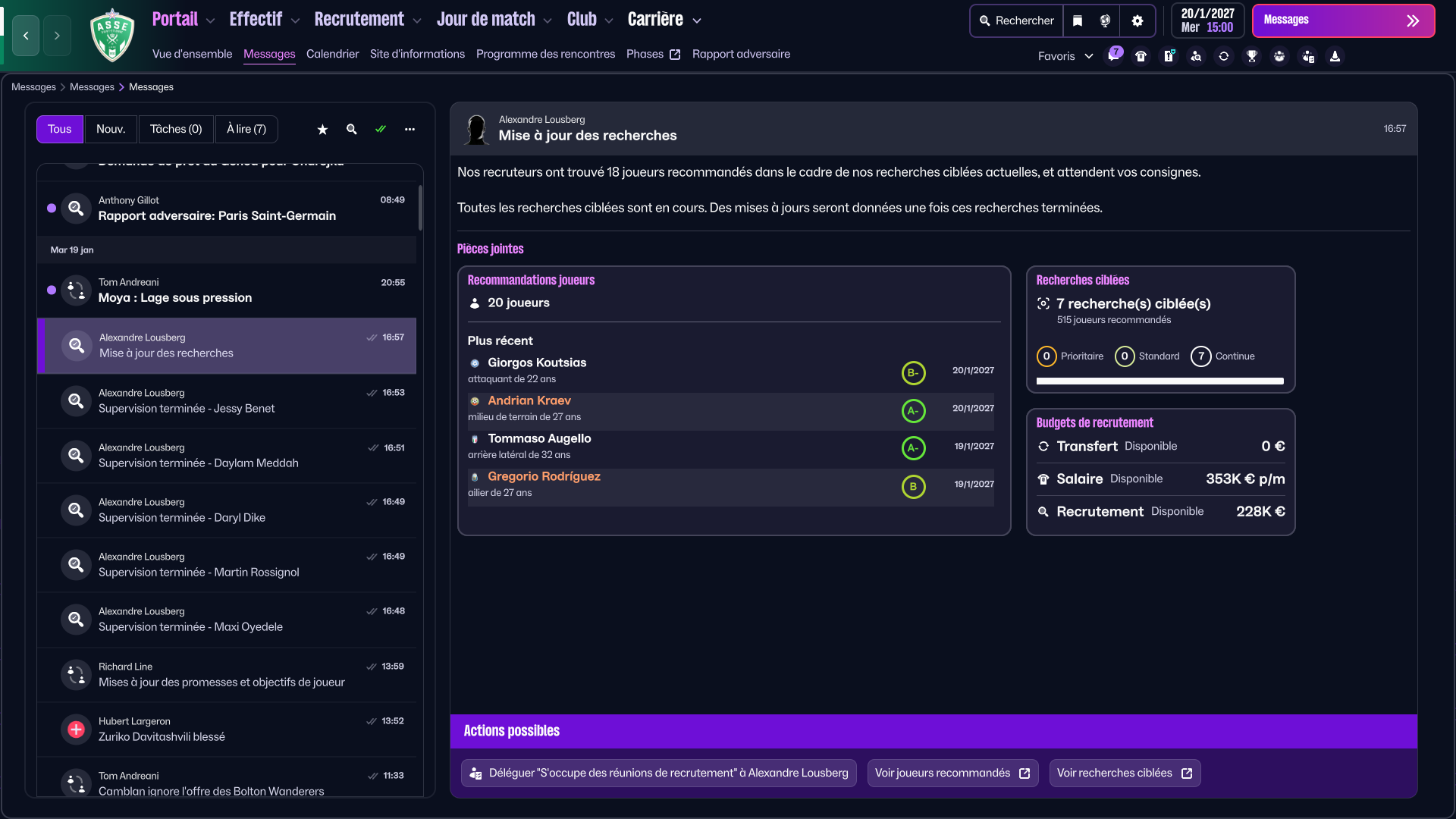The width and height of the screenshot is (1456, 819).
Task: Open the globe world icon
Action: (1106, 21)
